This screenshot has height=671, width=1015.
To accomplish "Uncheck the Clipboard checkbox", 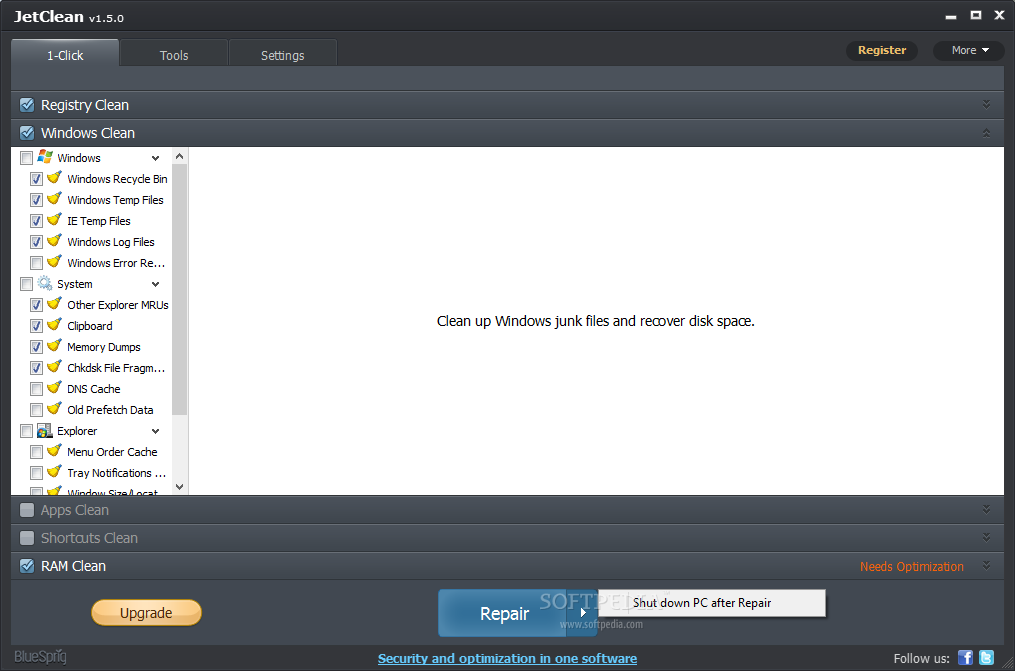I will click(x=37, y=326).
